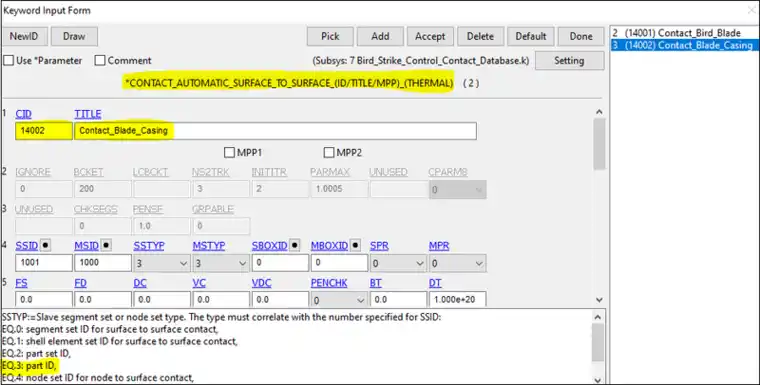The image size is (760, 385).
Task: Click the MPR label link
Action: (x=439, y=246)
